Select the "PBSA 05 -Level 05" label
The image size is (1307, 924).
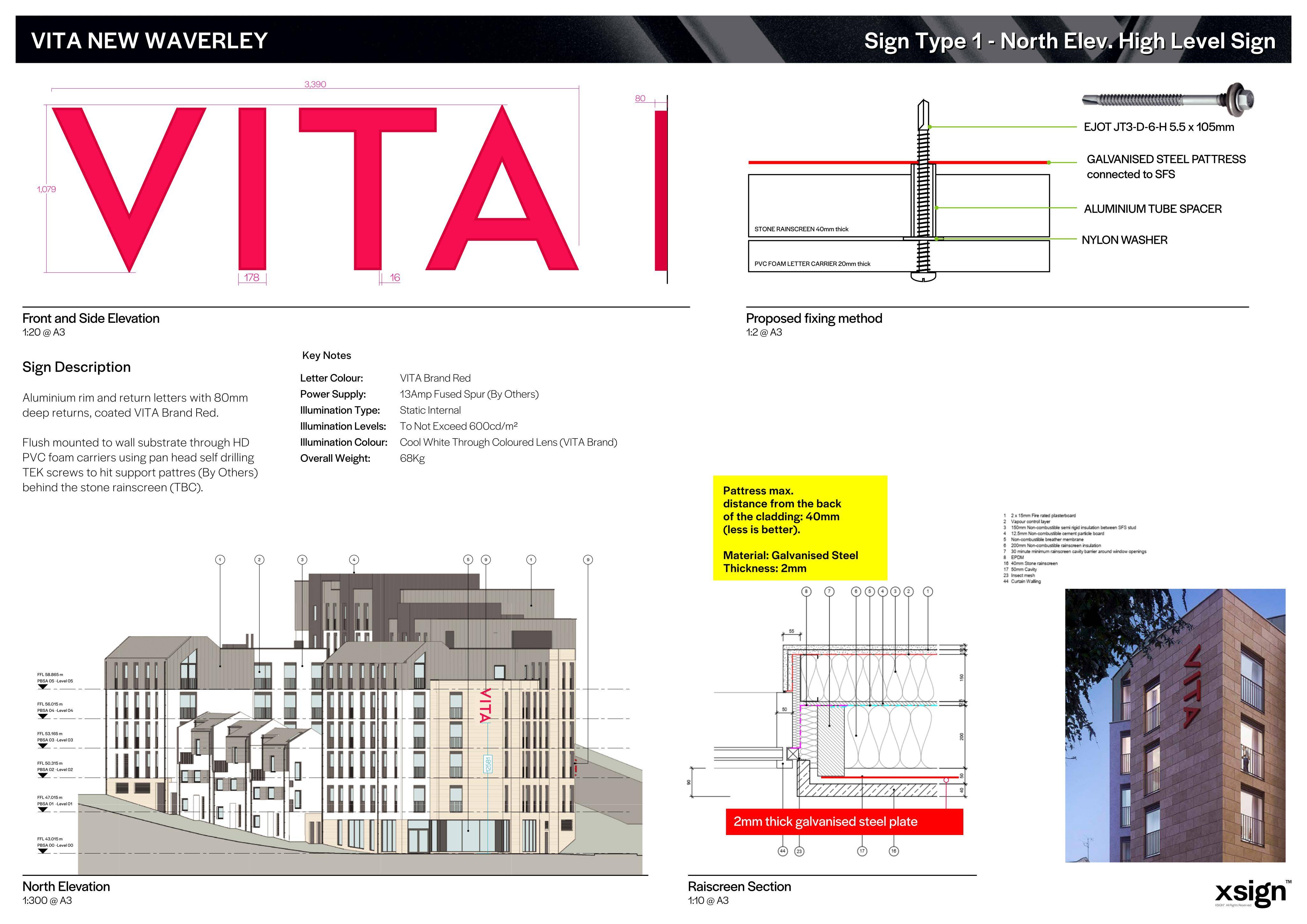click(x=55, y=681)
